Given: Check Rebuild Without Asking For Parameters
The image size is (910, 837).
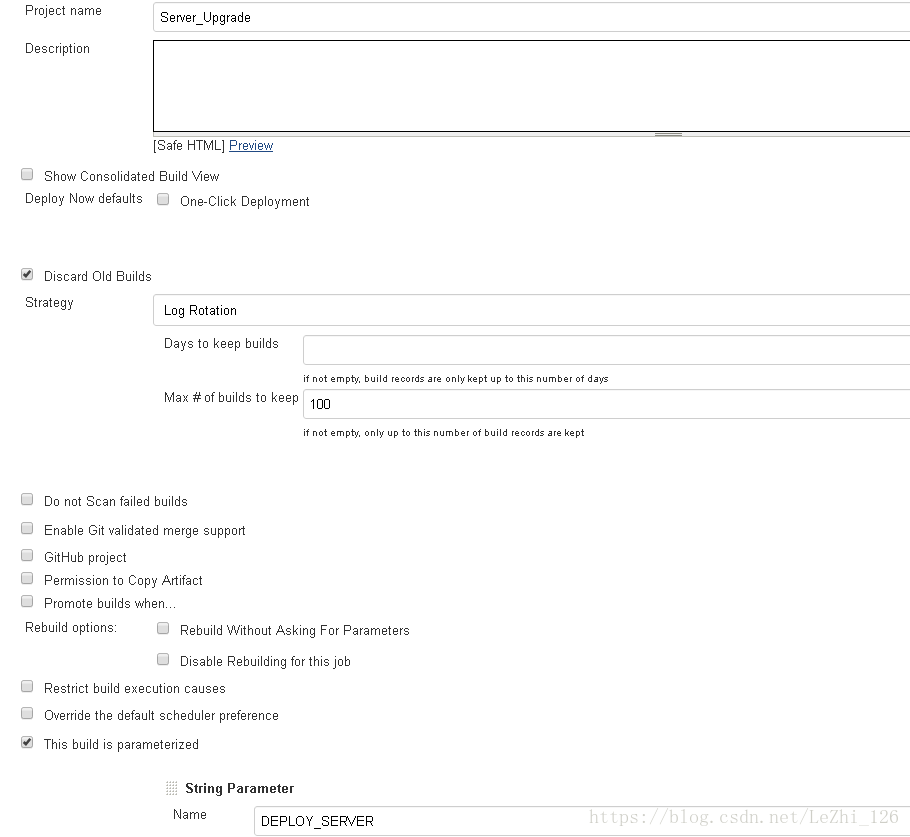Looking at the screenshot, I should tap(163, 629).
